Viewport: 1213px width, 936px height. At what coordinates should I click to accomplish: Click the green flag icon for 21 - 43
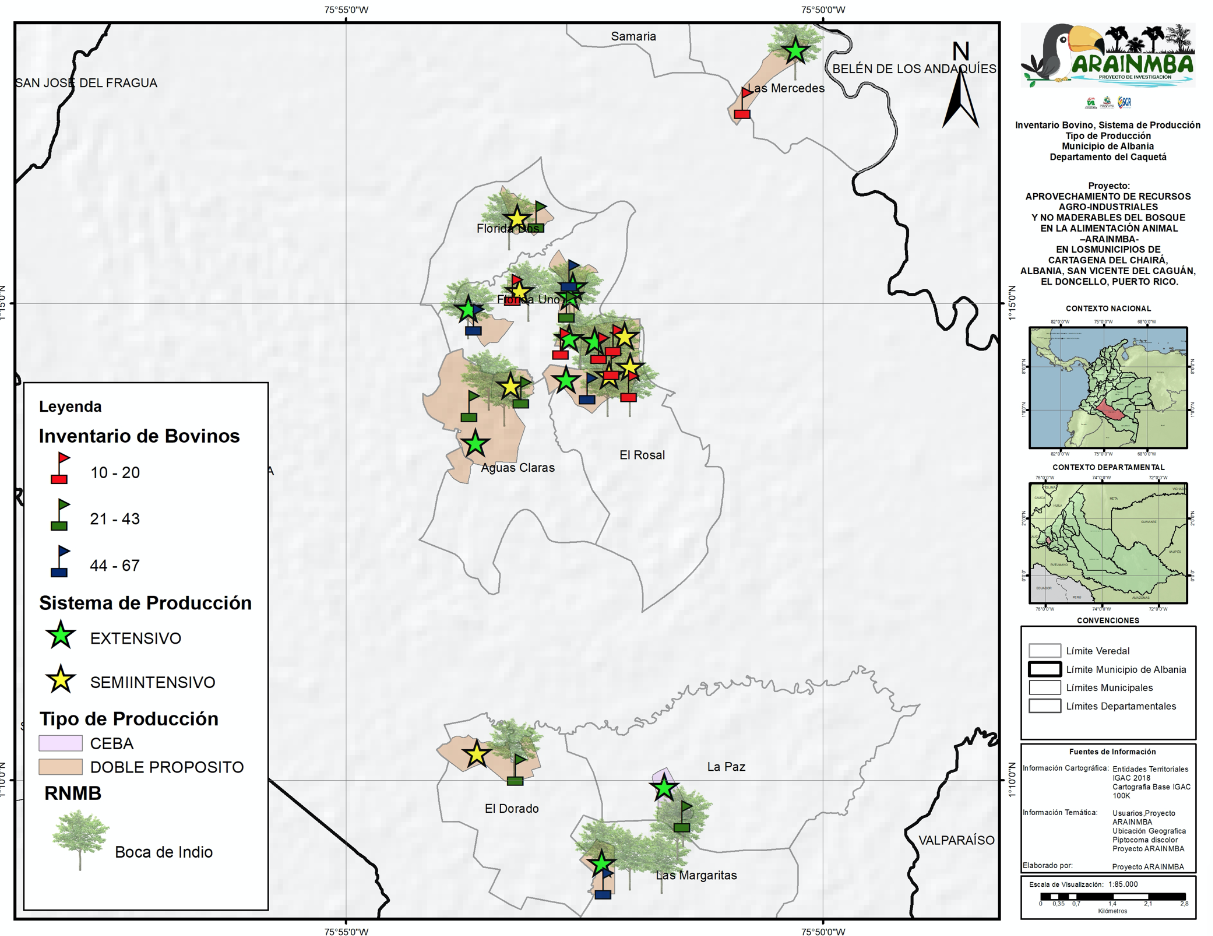(x=61, y=515)
